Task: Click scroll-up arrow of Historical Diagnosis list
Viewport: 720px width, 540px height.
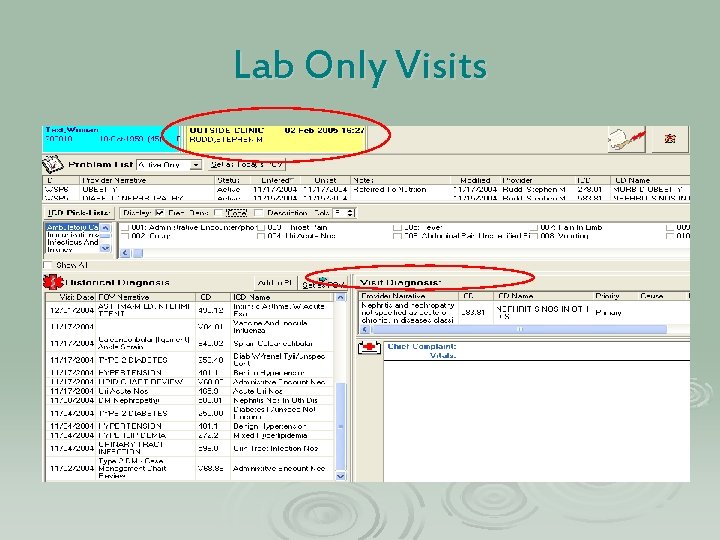Action: [340, 298]
